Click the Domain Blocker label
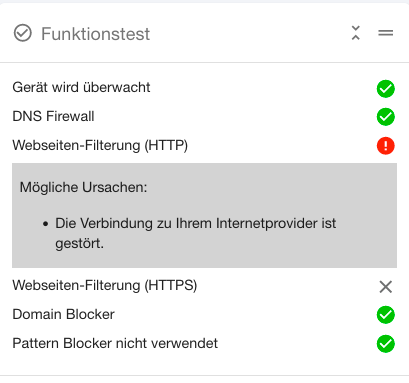 click(63, 314)
